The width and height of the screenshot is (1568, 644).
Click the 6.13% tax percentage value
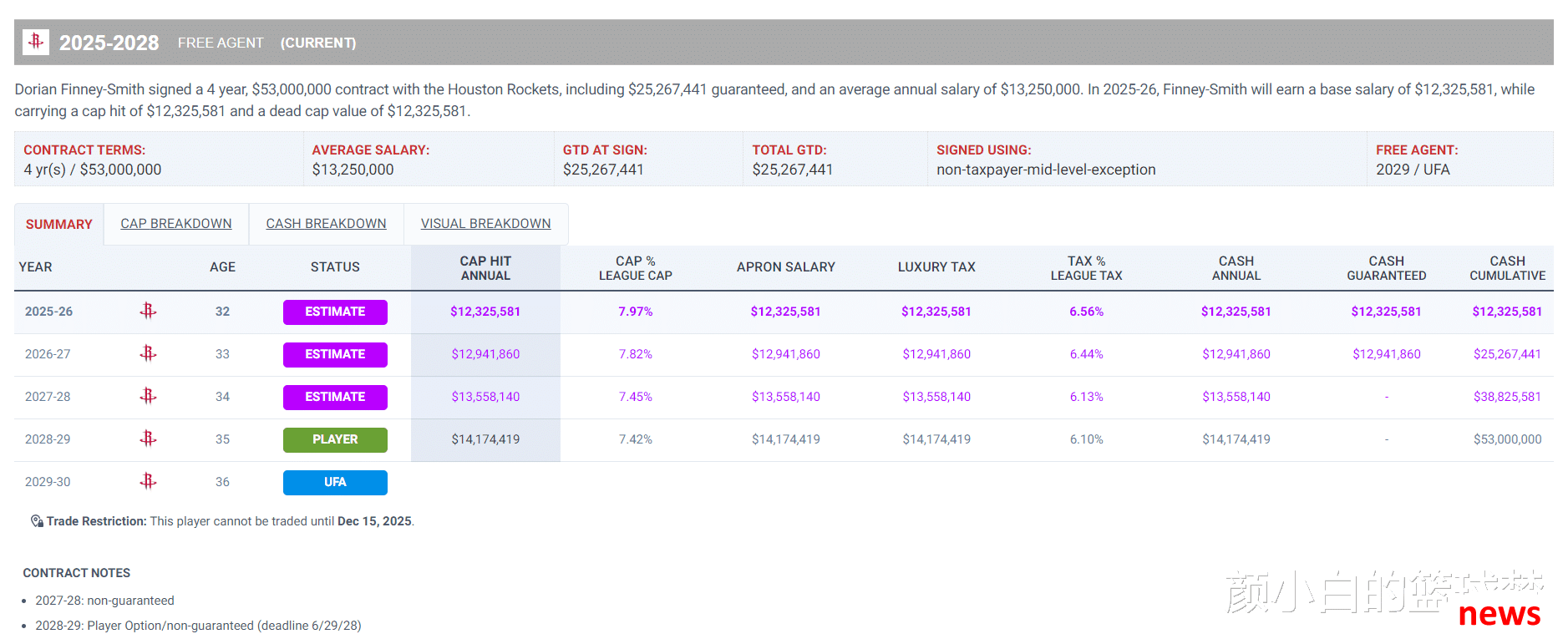(x=1087, y=397)
